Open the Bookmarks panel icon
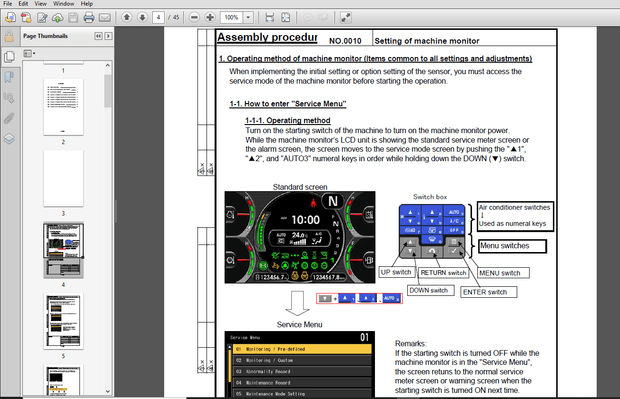The width and height of the screenshot is (620, 399). click(x=9, y=77)
